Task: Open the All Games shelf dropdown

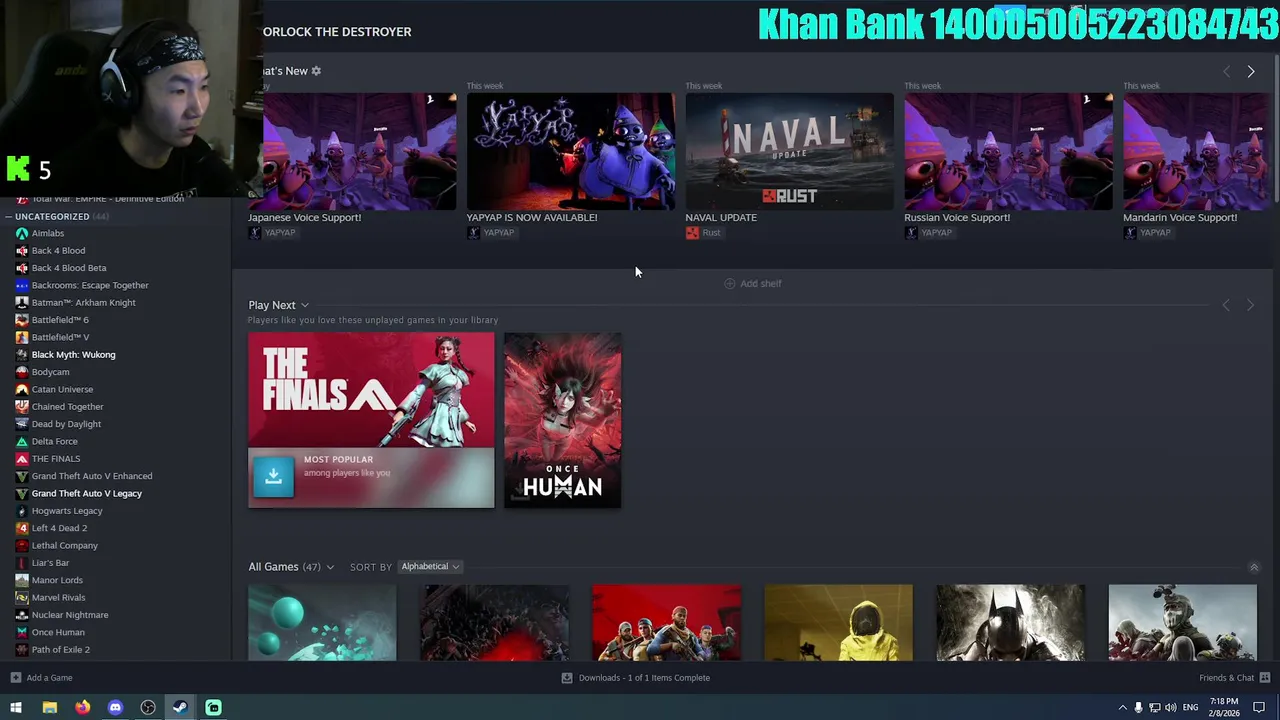Action: click(x=330, y=567)
